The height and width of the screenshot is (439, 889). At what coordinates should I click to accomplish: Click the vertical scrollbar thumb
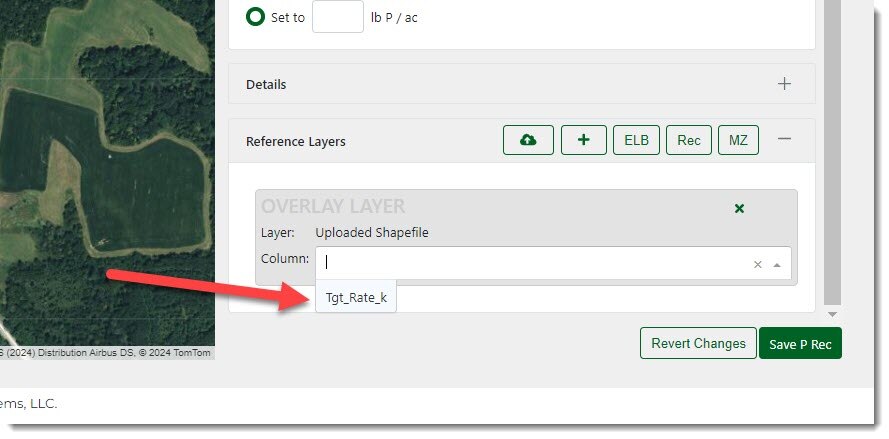832,150
